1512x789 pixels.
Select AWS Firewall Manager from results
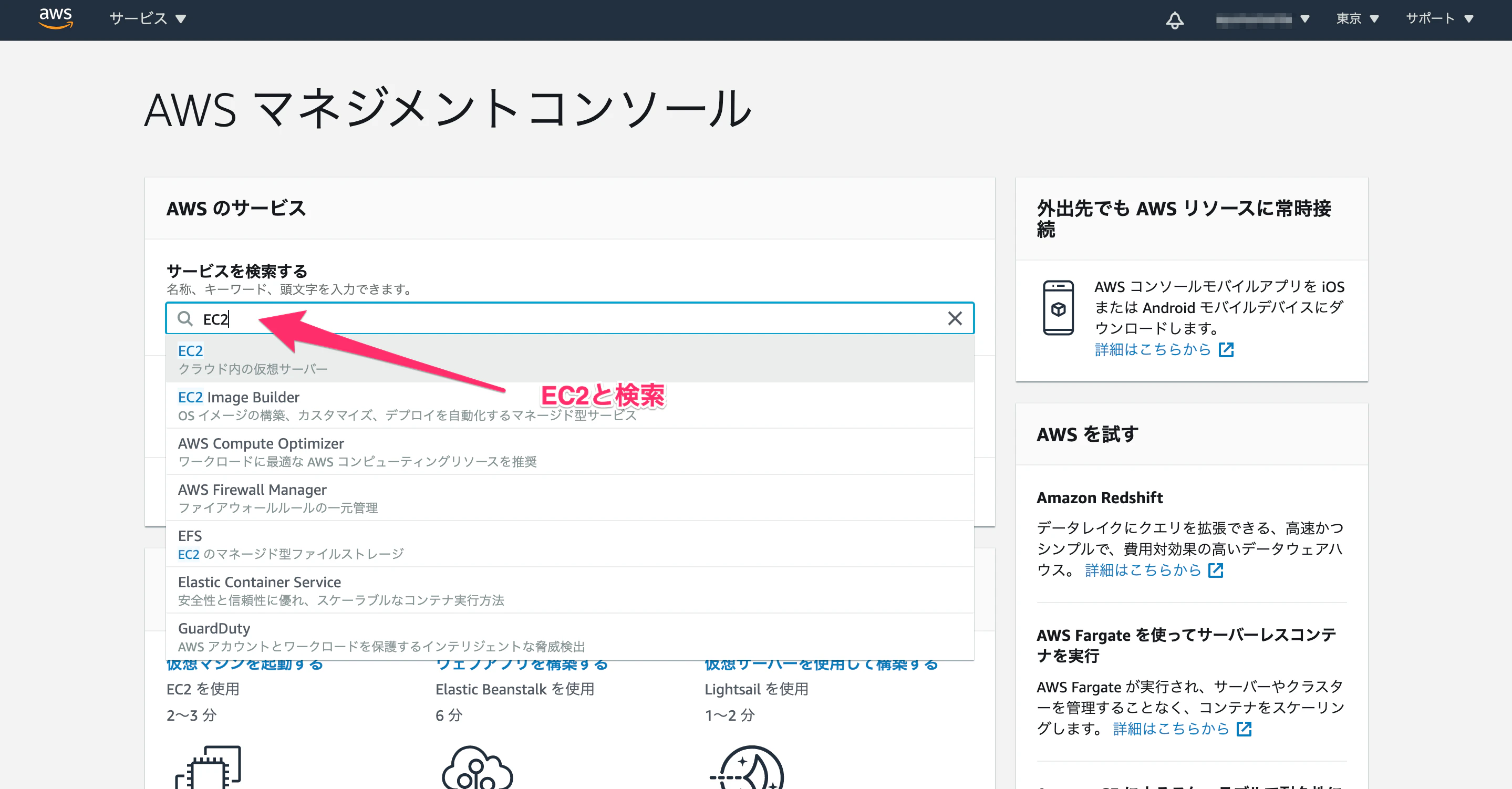coord(570,498)
